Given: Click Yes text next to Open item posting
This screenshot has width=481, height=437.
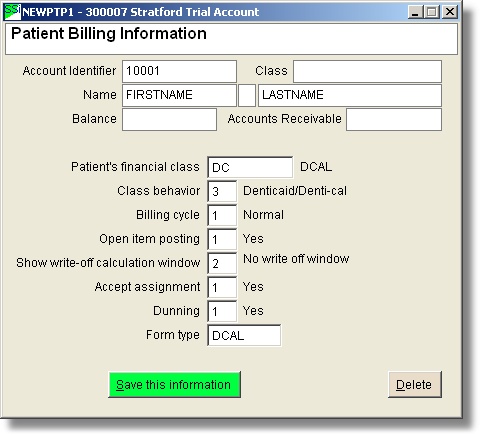Looking at the screenshot, I should pos(253,239).
